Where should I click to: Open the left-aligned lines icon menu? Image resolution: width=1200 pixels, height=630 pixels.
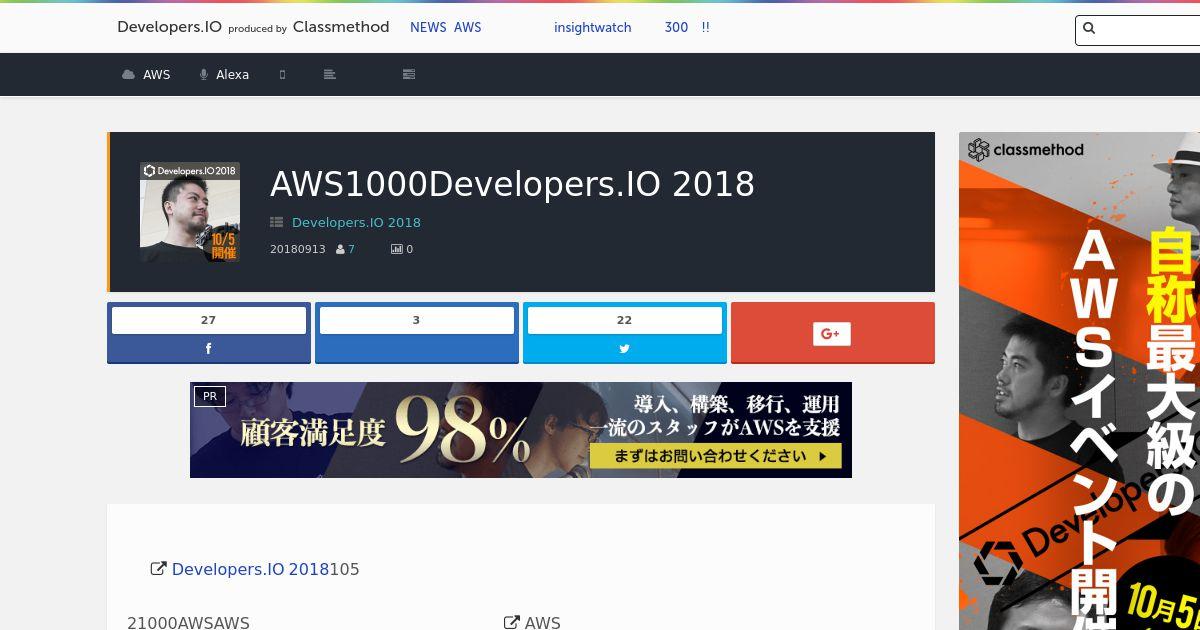[330, 75]
